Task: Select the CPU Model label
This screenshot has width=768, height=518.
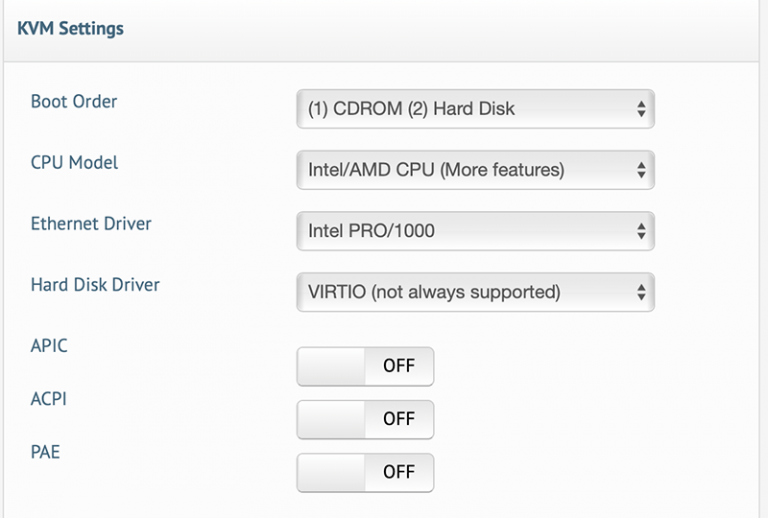Action: point(74,163)
